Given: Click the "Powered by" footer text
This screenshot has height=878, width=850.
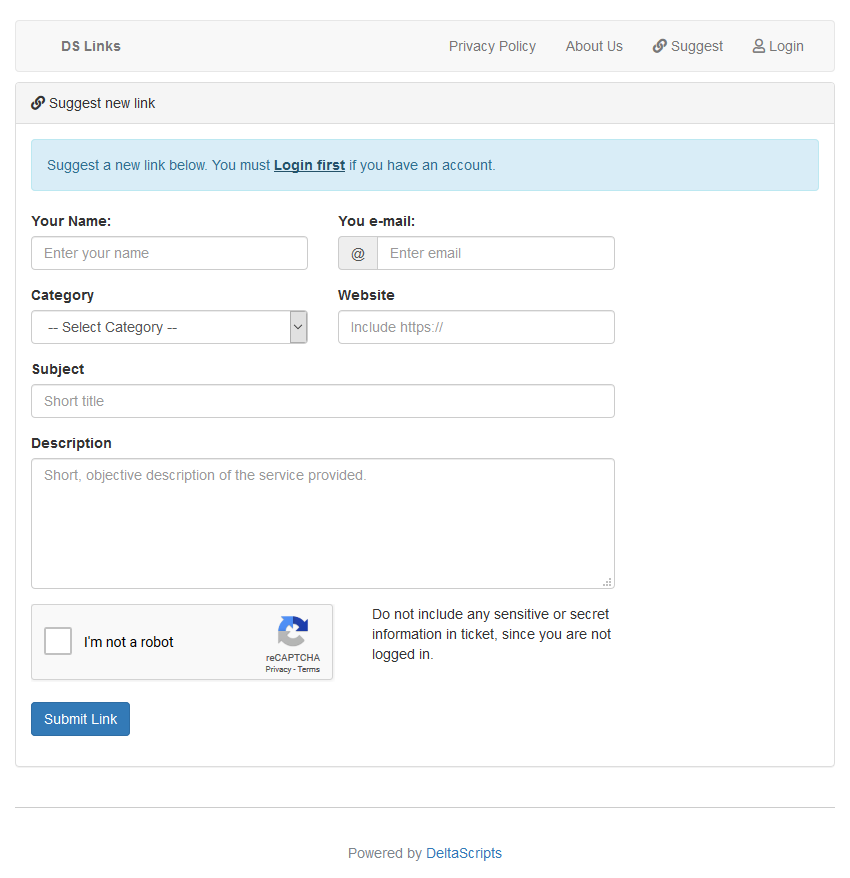Looking at the screenshot, I should pos(385,853).
